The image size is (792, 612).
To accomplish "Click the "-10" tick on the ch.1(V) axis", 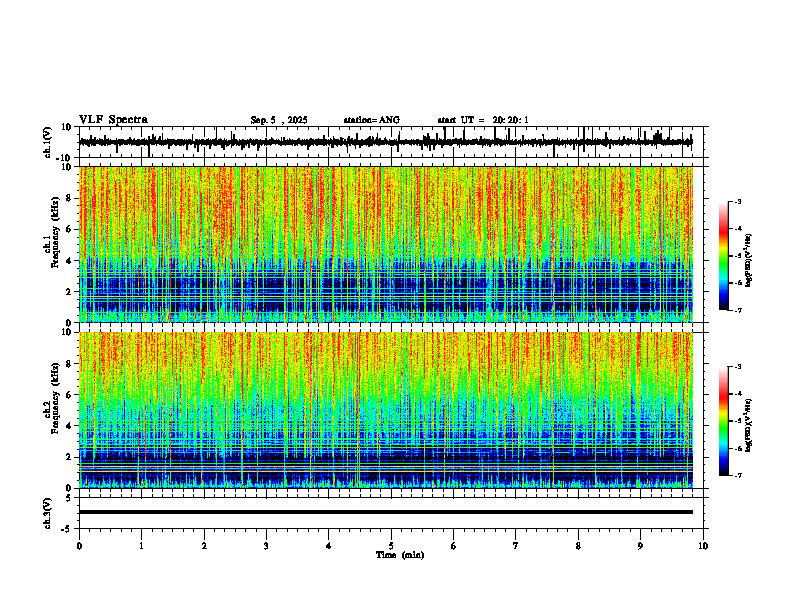I will click(65, 158).
